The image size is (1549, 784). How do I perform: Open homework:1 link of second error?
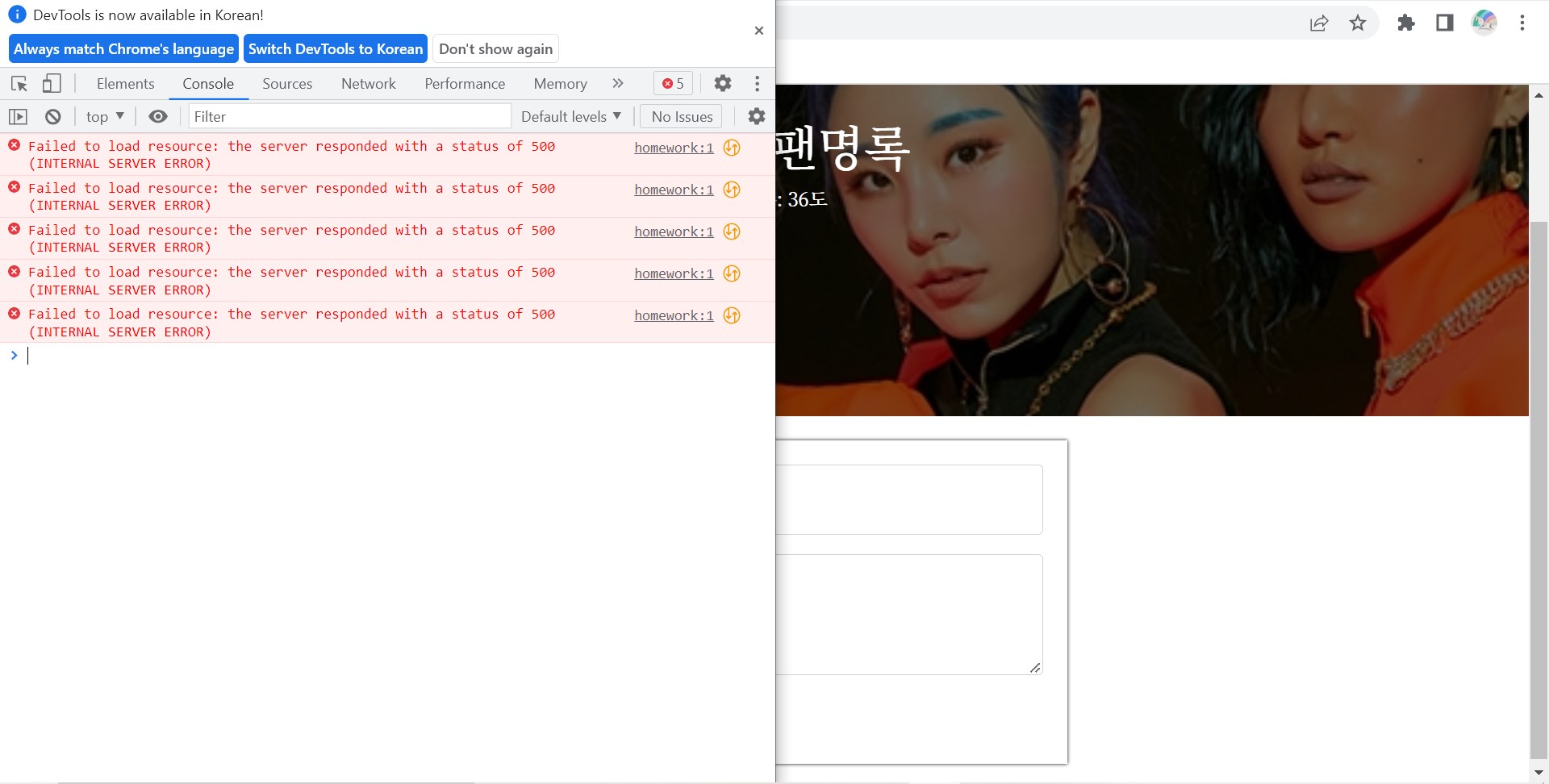point(674,190)
